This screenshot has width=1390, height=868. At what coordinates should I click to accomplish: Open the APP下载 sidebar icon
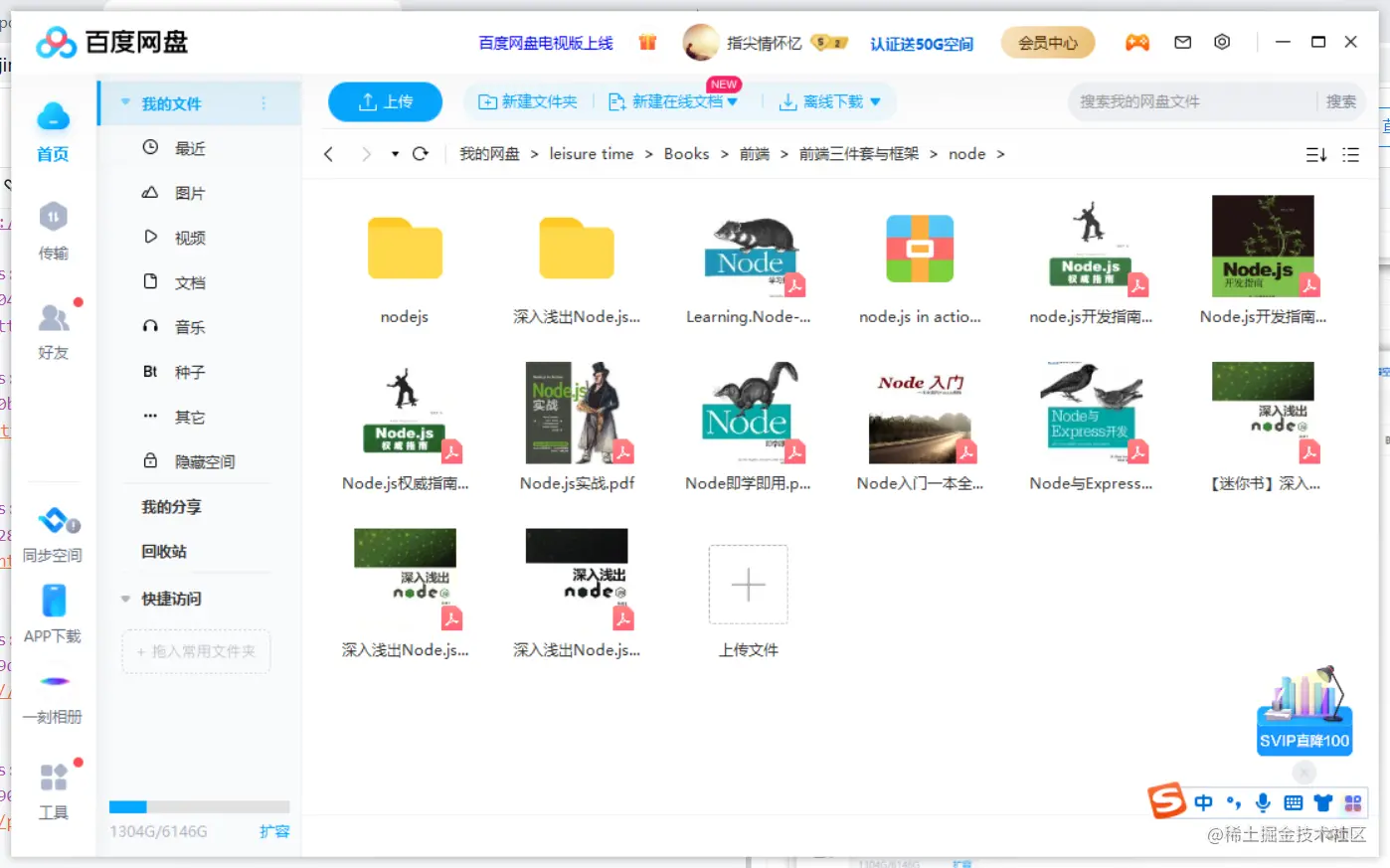coord(54,601)
